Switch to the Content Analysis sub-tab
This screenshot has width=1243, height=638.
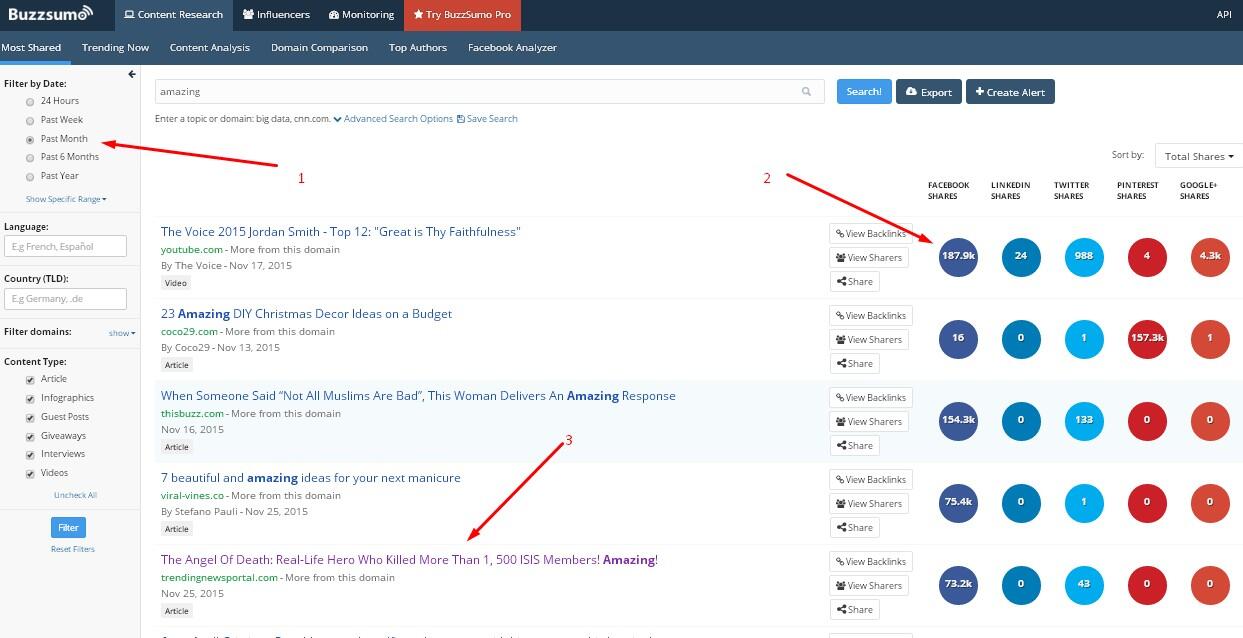point(210,48)
